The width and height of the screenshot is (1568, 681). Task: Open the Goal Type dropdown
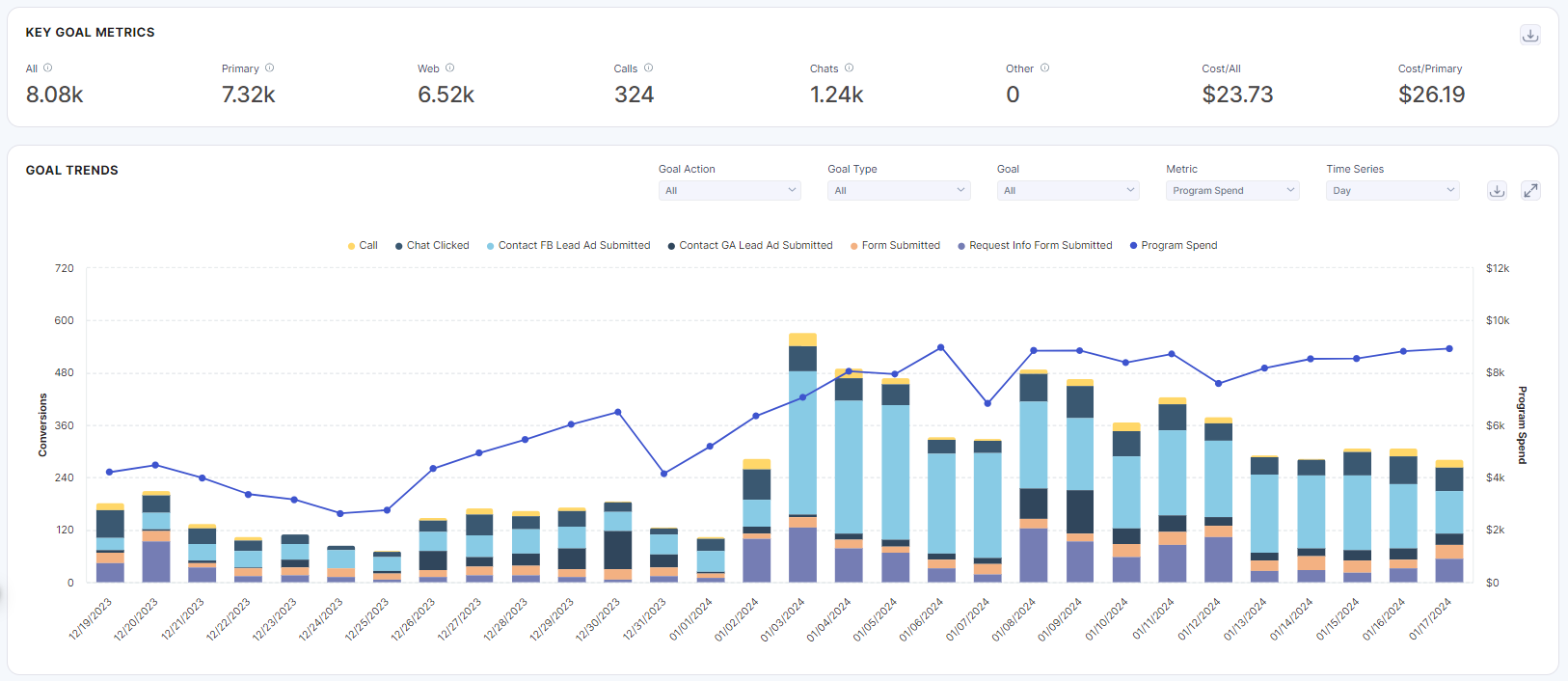(899, 191)
